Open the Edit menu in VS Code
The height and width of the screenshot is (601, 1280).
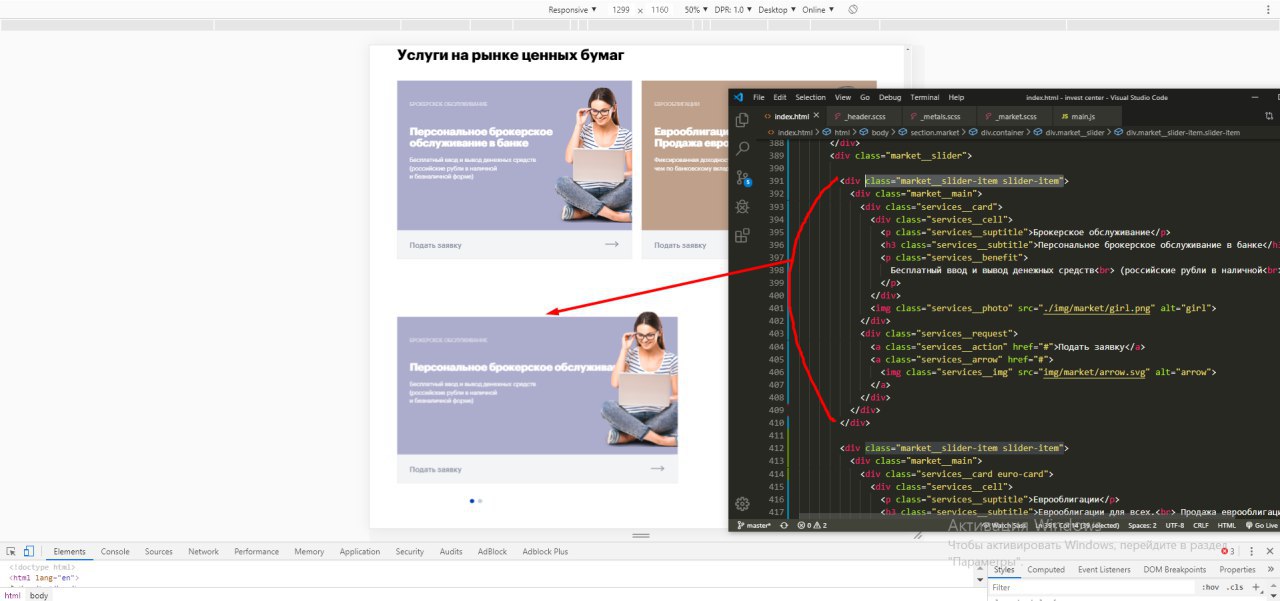click(x=780, y=97)
